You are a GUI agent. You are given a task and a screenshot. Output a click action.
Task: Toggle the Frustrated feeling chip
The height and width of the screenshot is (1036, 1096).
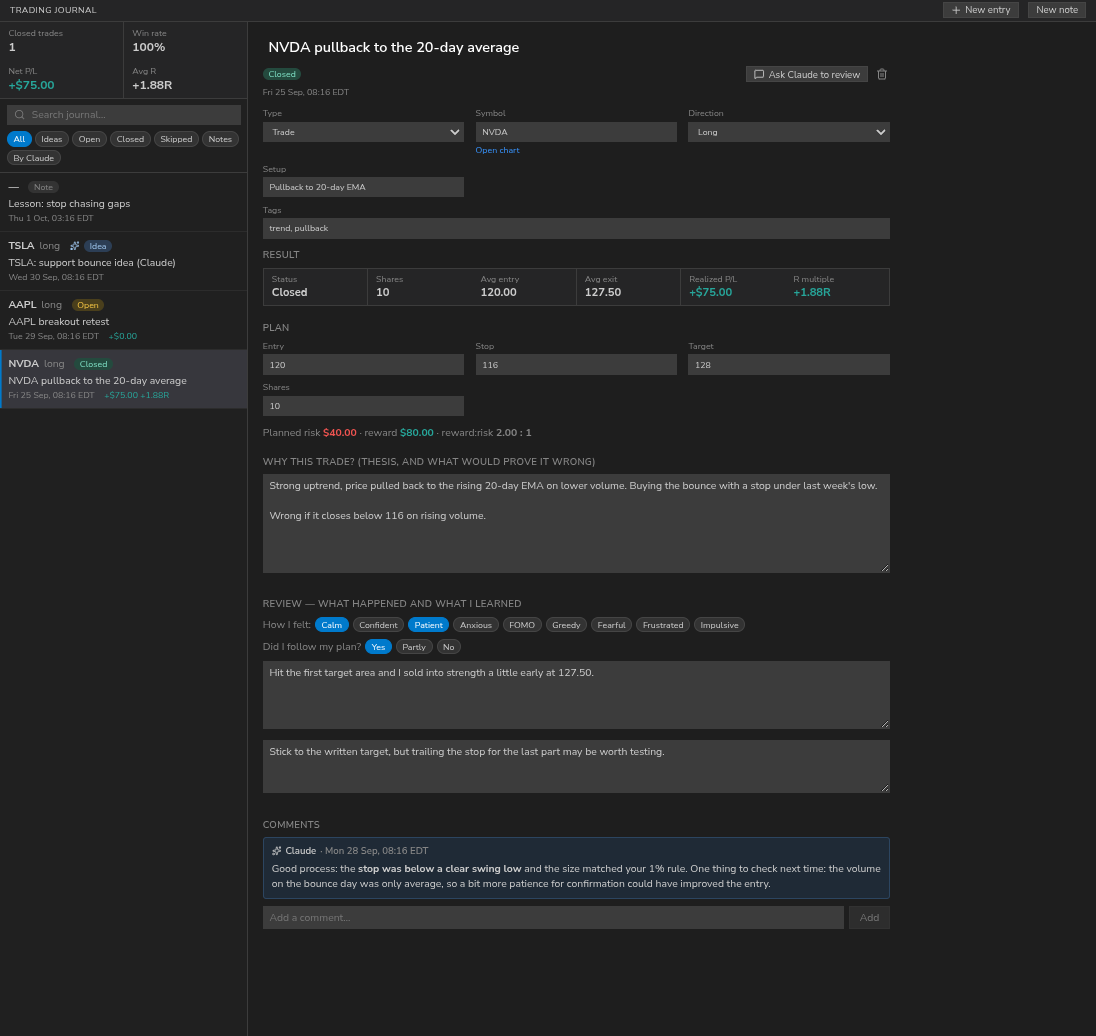(x=663, y=625)
